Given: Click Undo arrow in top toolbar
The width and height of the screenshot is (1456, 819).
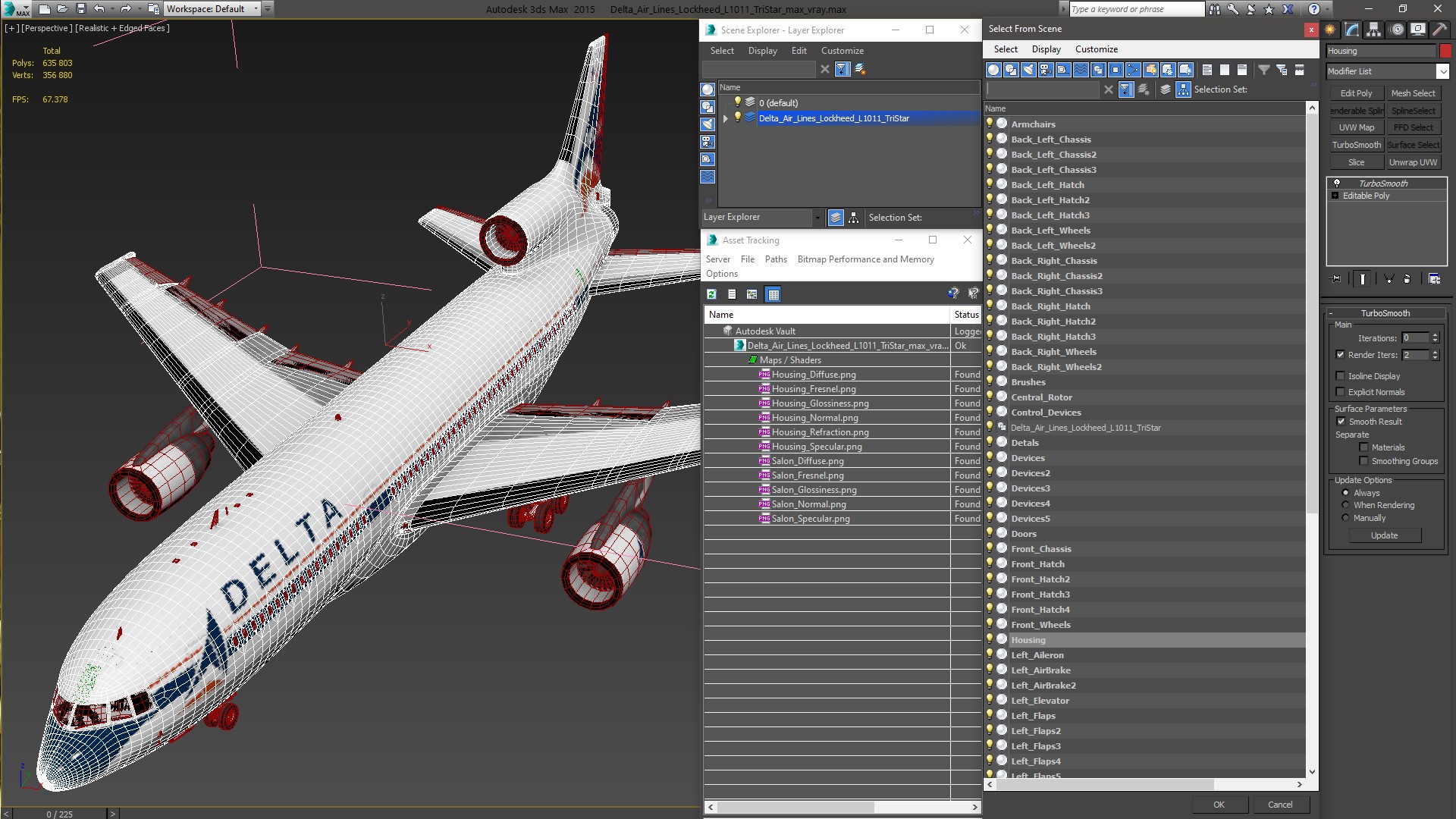Looking at the screenshot, I should coord(99,9).
